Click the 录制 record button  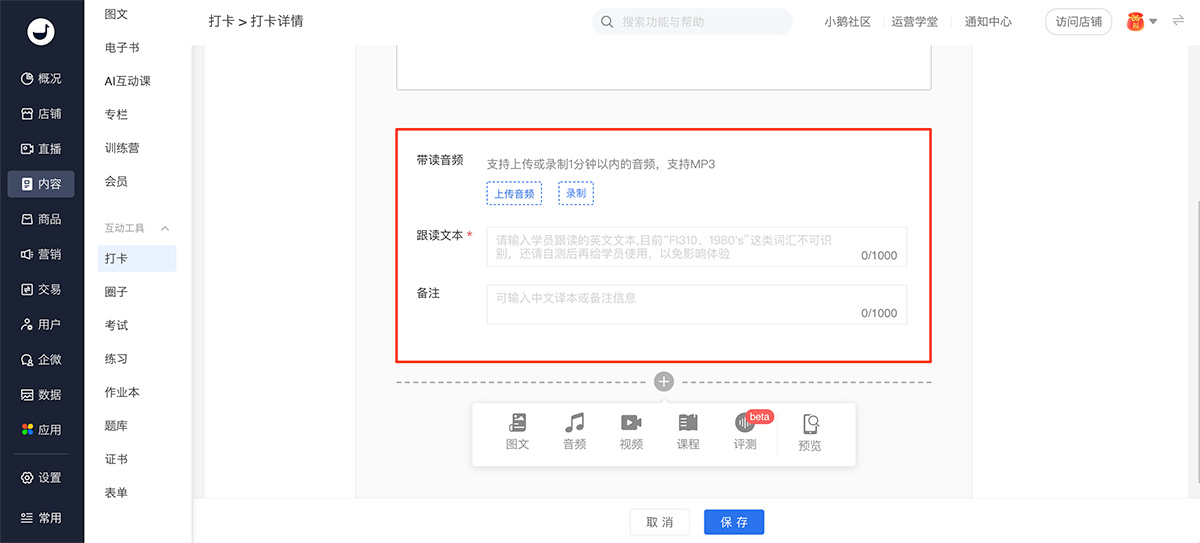(x=576, y=193)
